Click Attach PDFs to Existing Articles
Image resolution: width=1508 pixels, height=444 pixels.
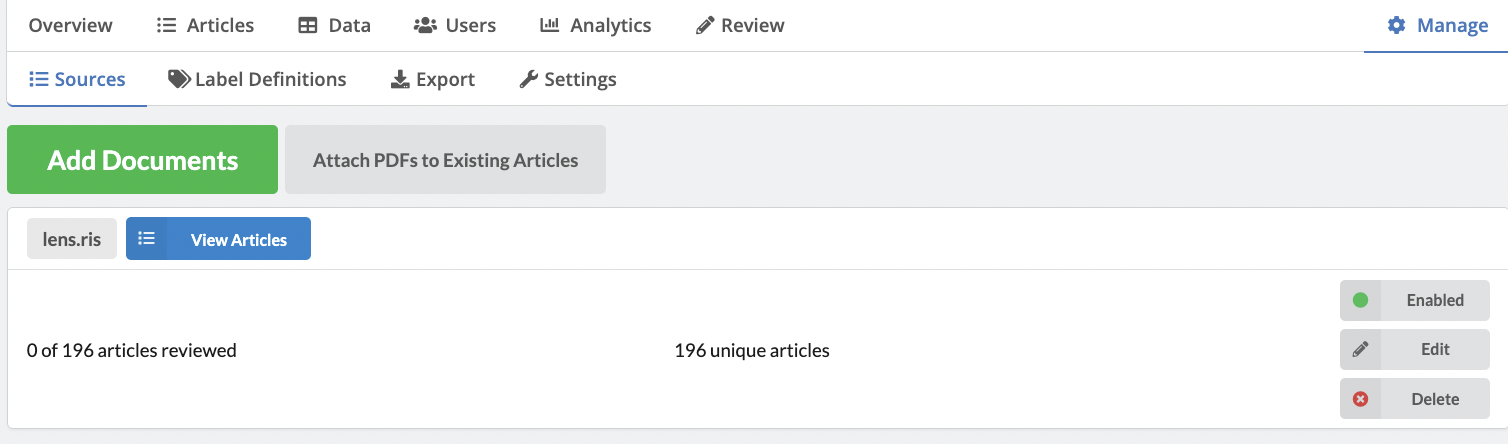[x=445, y=159]
